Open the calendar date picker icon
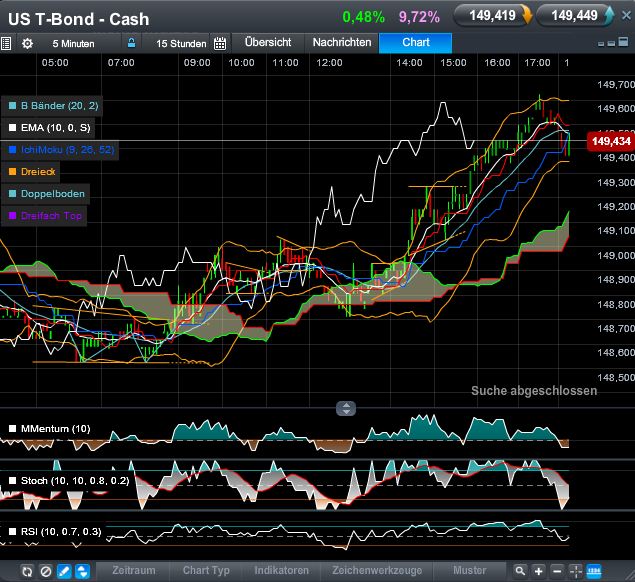The width and height of the screenshot is (635, 582). pos(220,43)
